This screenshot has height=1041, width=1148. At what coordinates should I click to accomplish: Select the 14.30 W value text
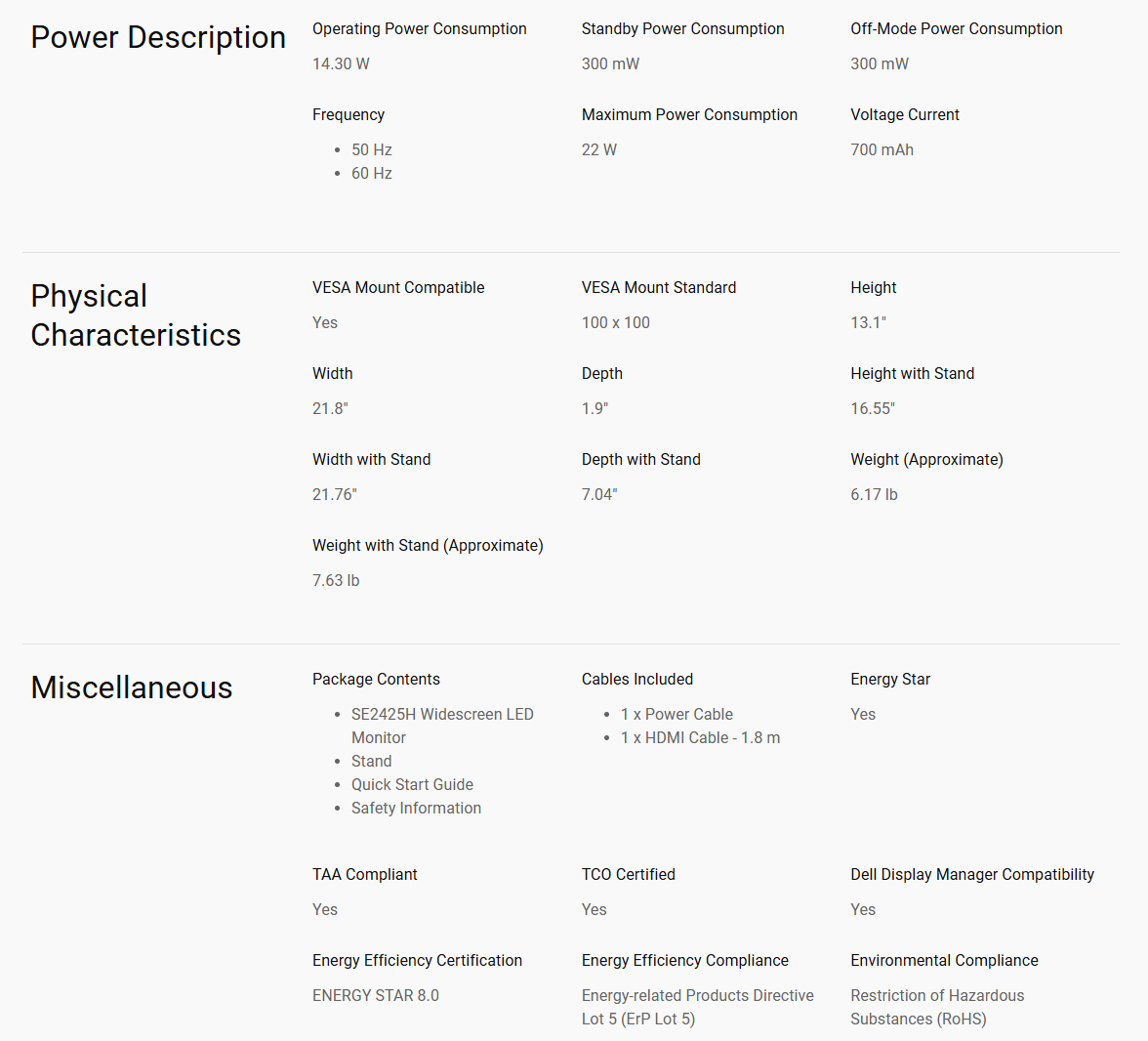click(342, 63)
